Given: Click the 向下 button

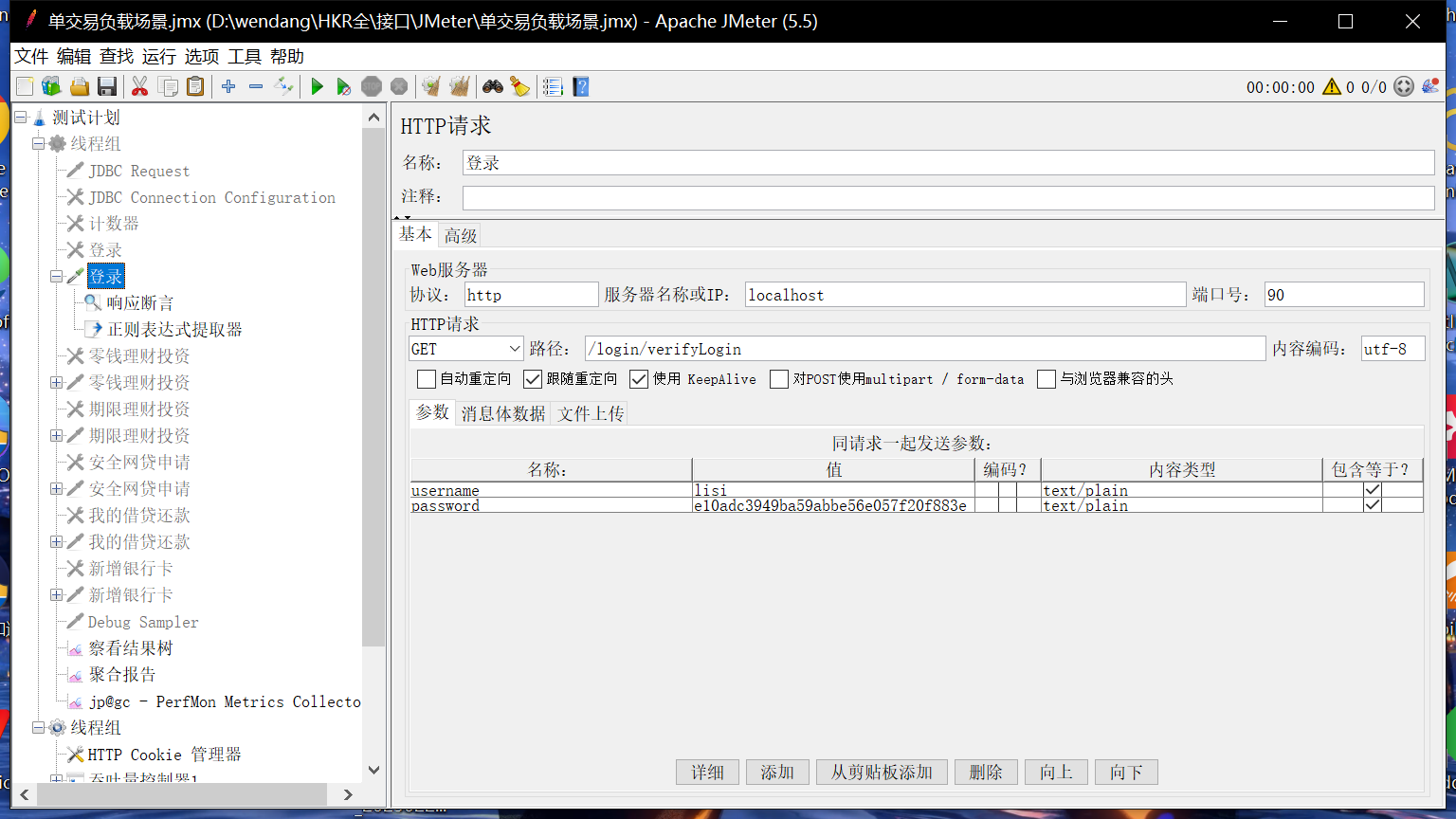Looking at the screenshot, I should tap(1126, 772).
